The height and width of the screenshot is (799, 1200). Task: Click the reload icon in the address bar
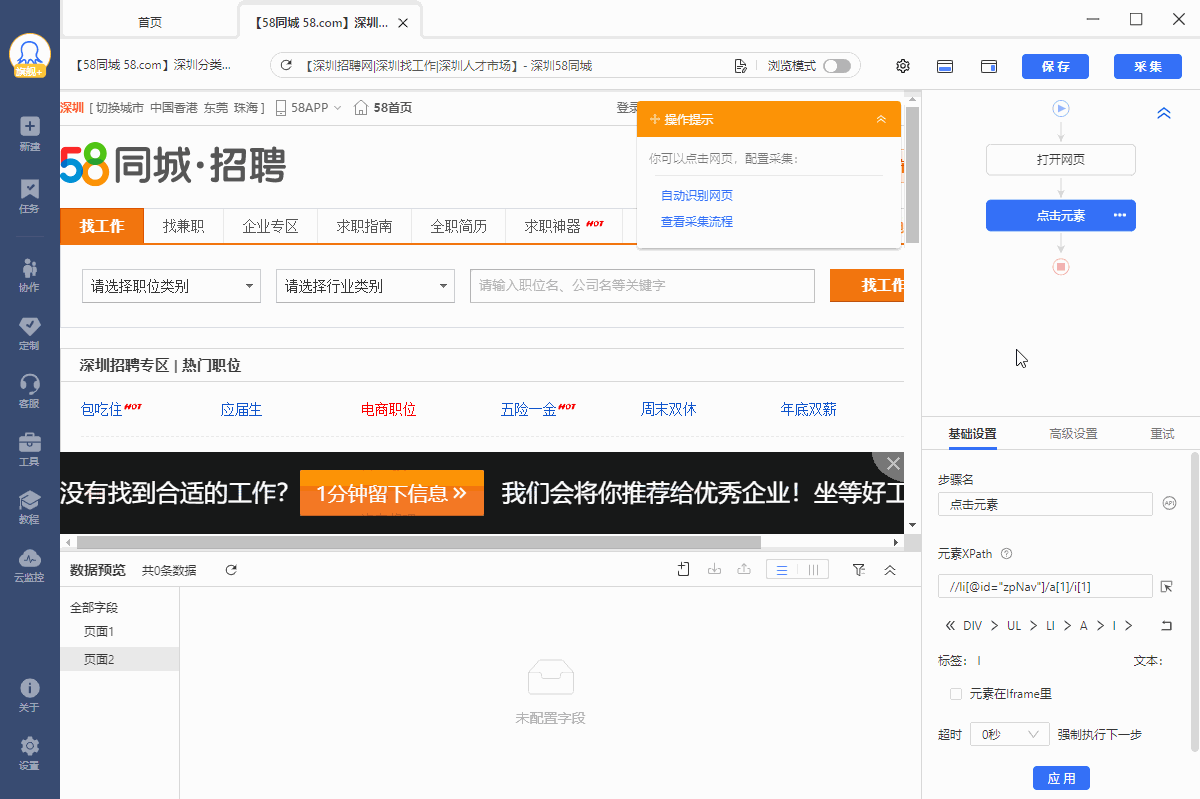[286, 66]
